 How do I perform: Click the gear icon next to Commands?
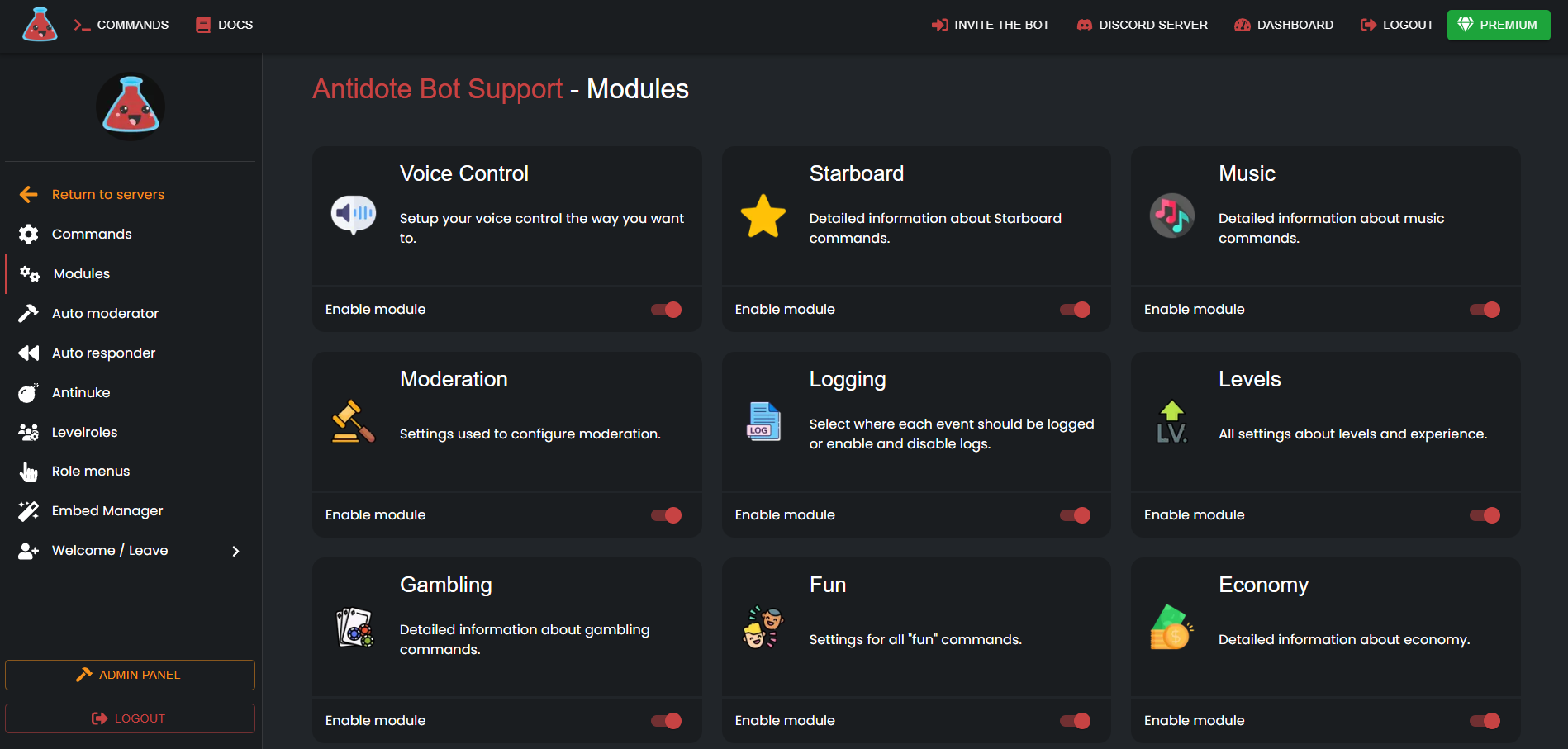29,234
